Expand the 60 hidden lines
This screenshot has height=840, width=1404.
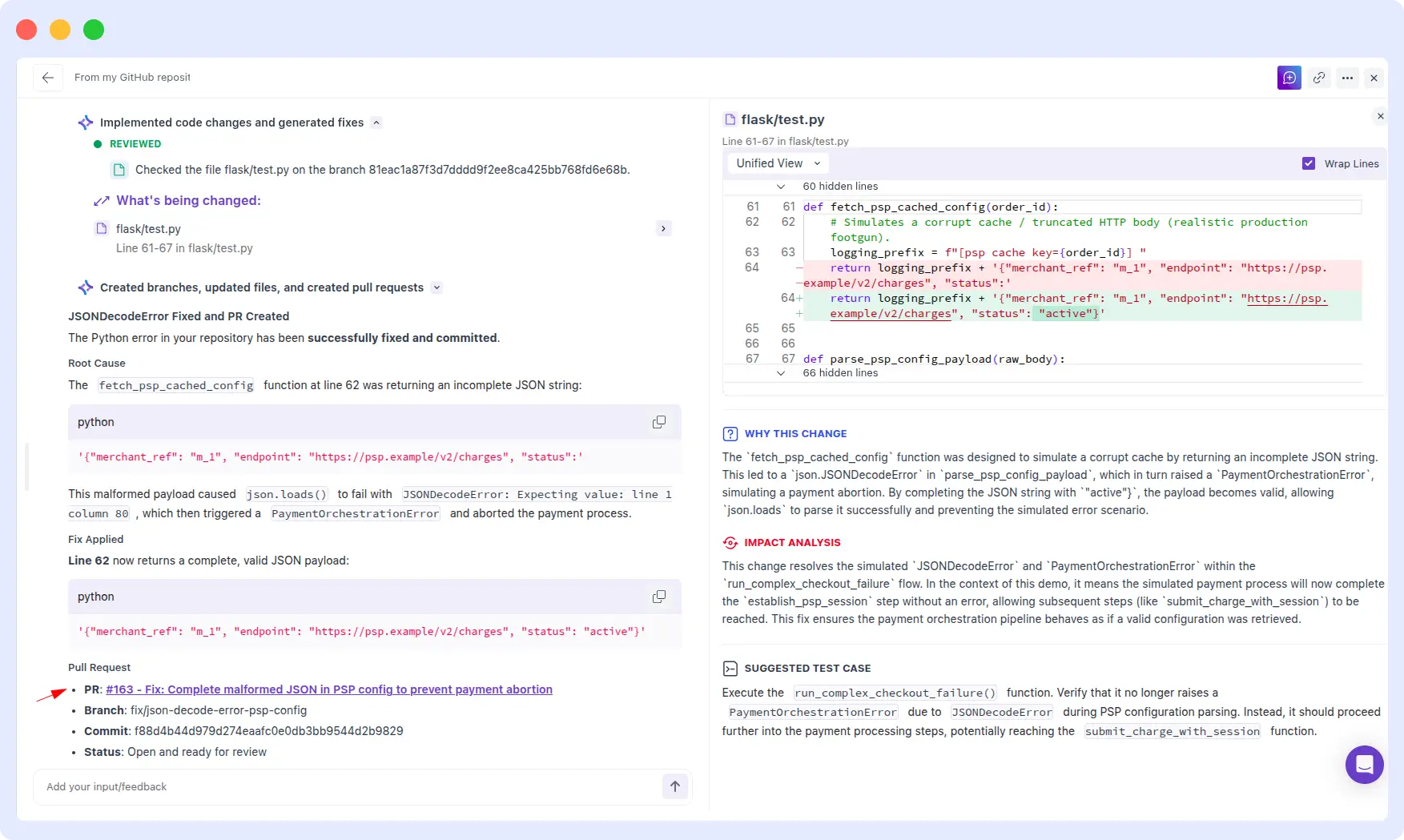click(x=781, y=186)
